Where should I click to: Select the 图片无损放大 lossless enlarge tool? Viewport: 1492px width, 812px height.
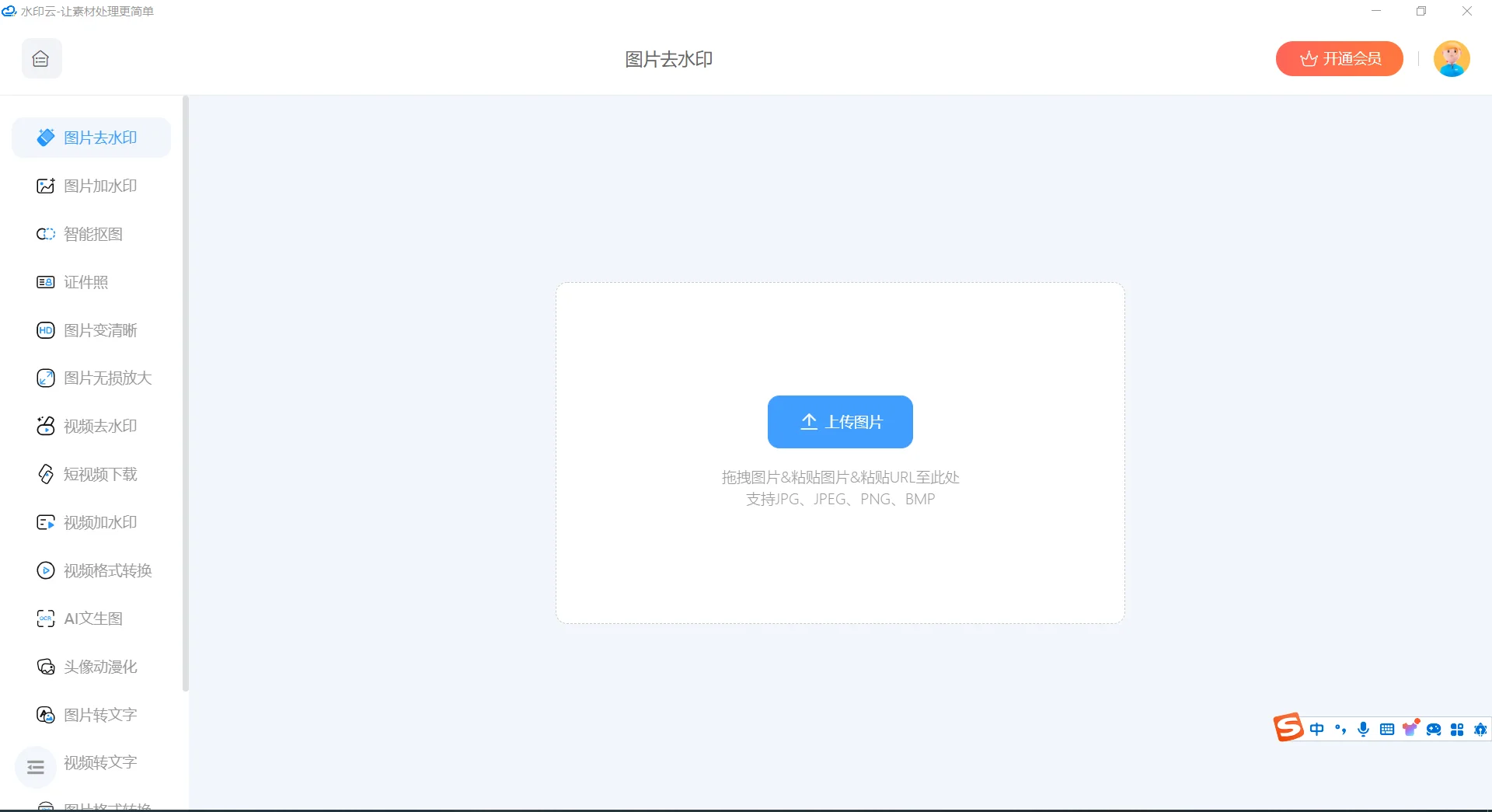106,378
